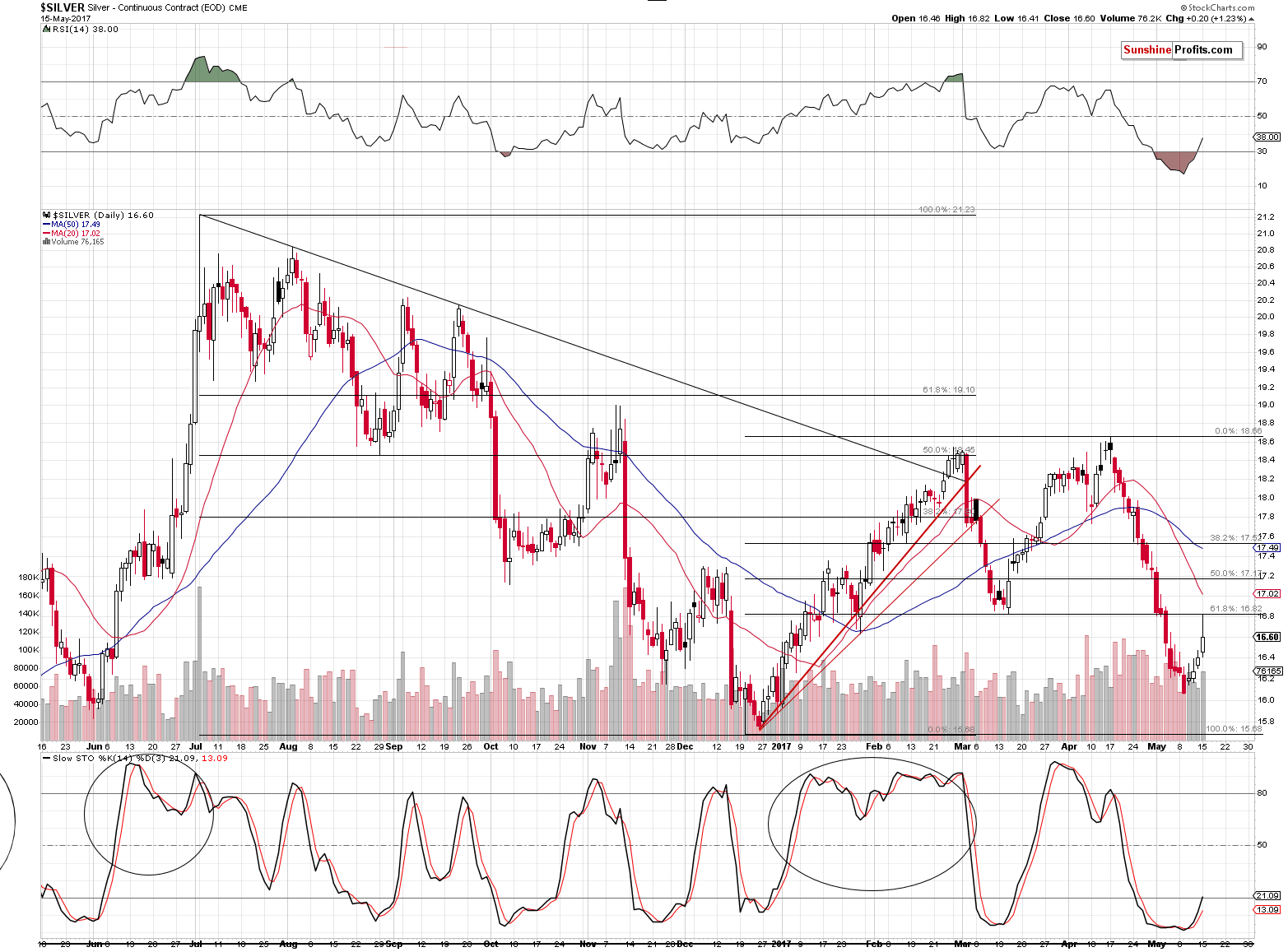
Task: Click the '100.0%: 21.23' Fibonacci label
Action: [x=946, y=210]
